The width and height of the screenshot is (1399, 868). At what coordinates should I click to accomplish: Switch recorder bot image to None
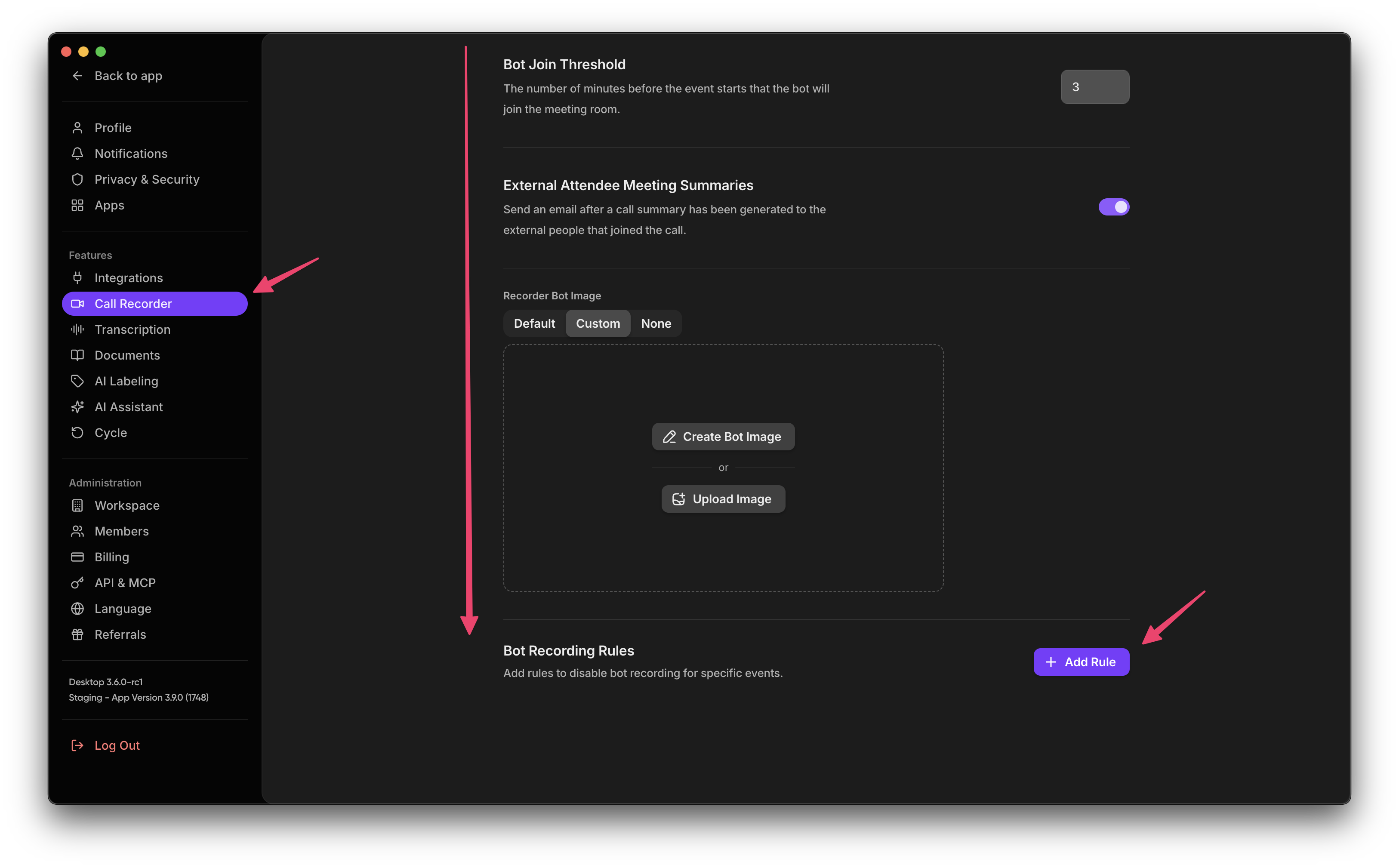(x=656, y=323)
